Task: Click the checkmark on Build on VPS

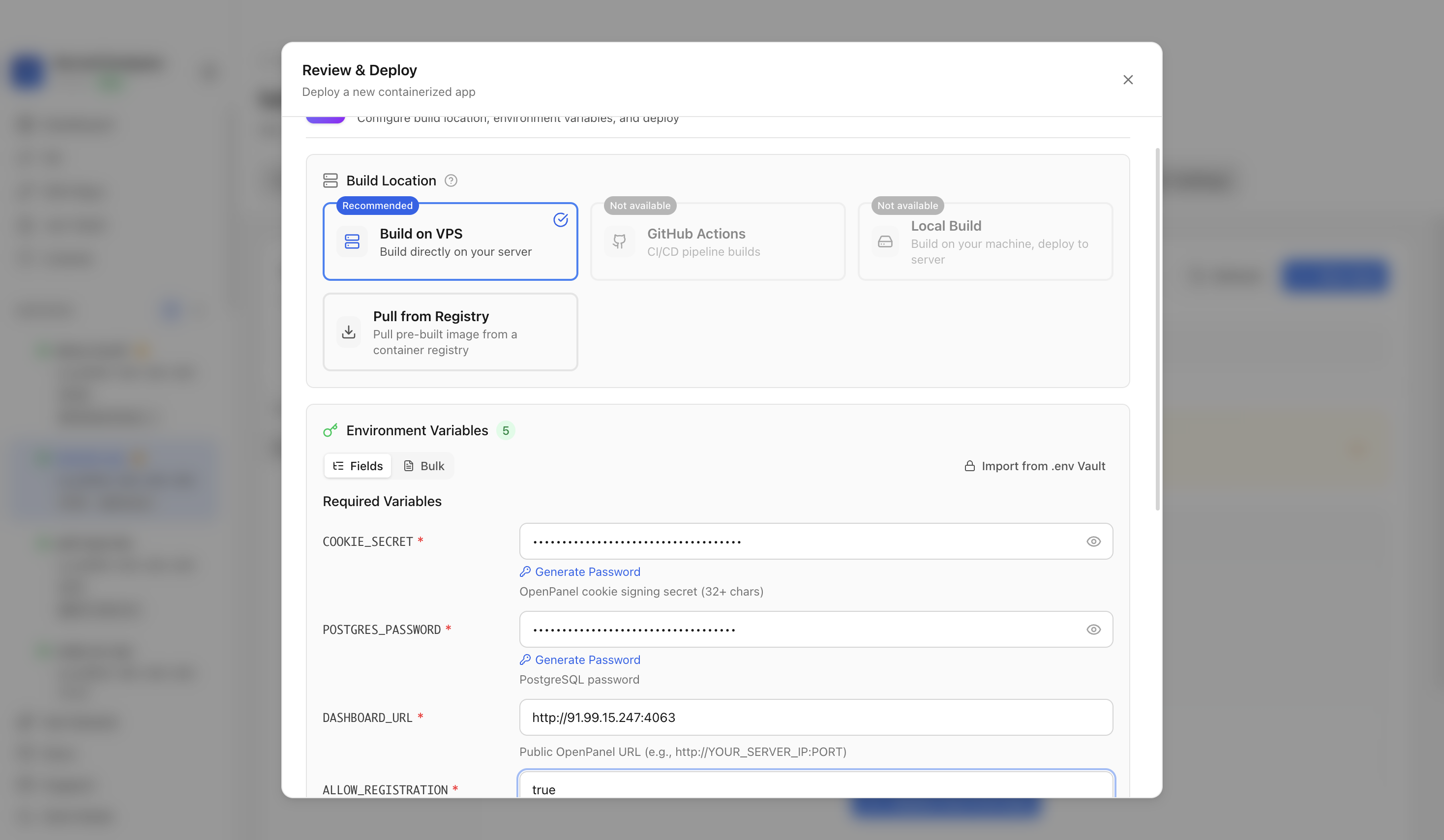Action: tap(560, 219)
